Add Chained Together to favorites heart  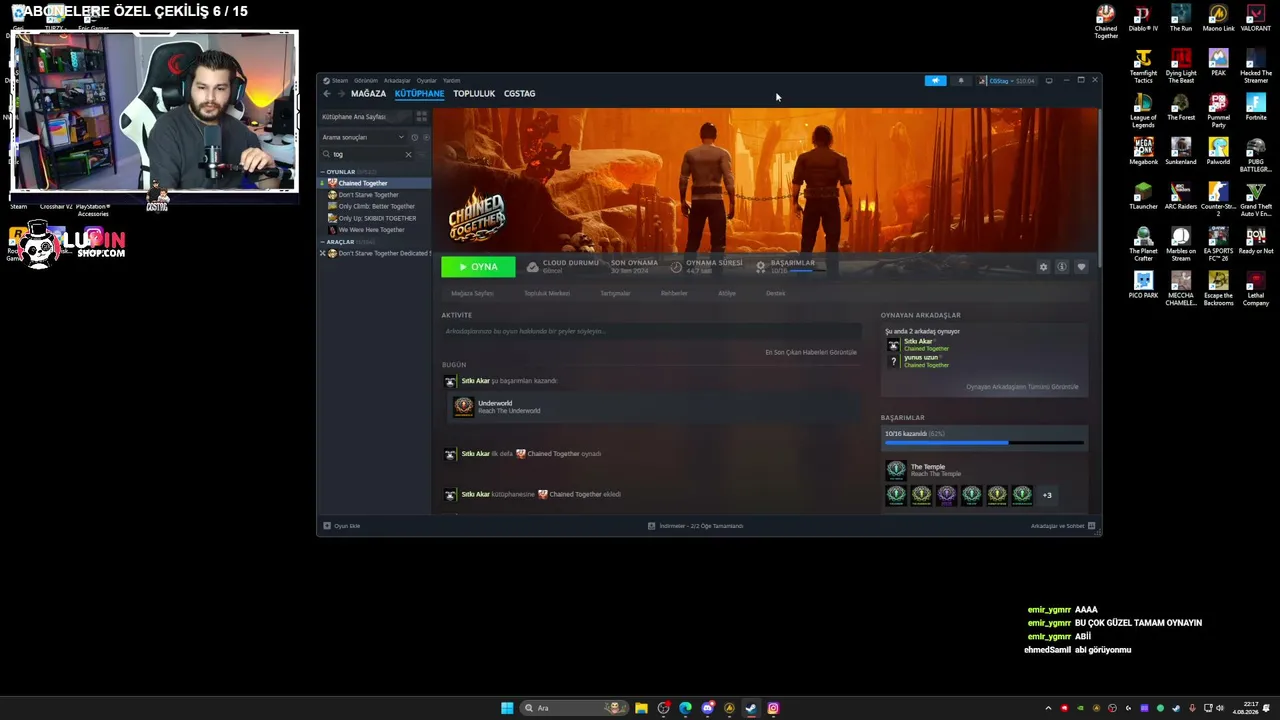click(1081, 267)
